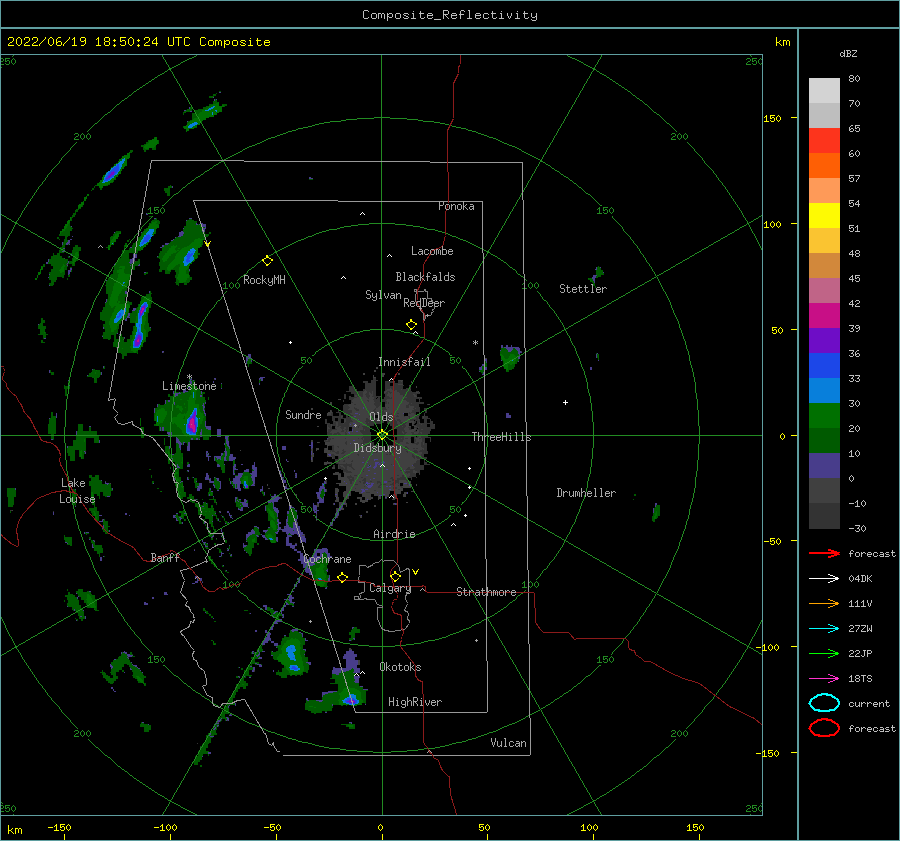Click the Okotoks label

click(x=400, y=667)
